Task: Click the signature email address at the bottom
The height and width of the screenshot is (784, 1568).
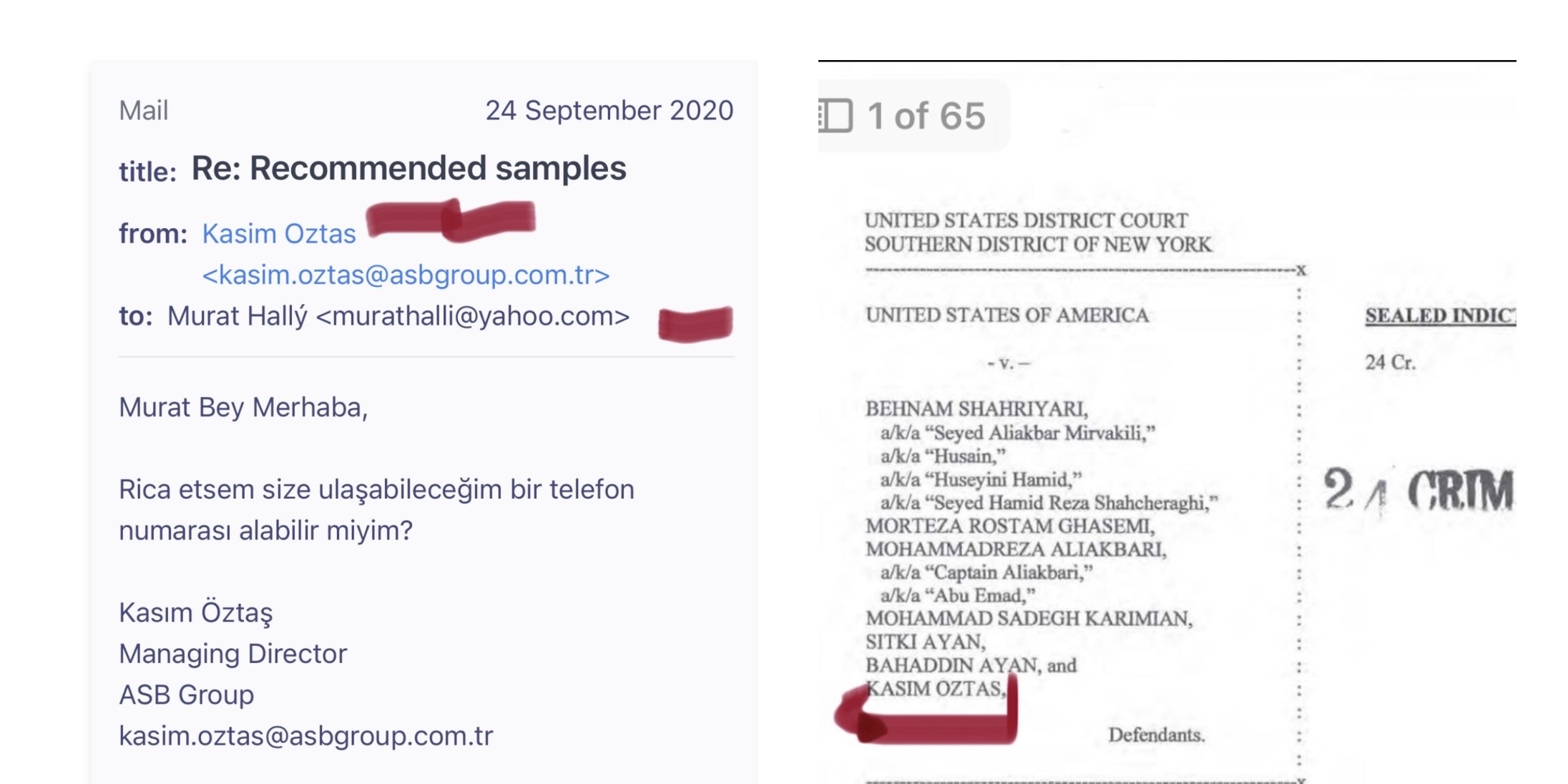Action: tap(305, 736)
